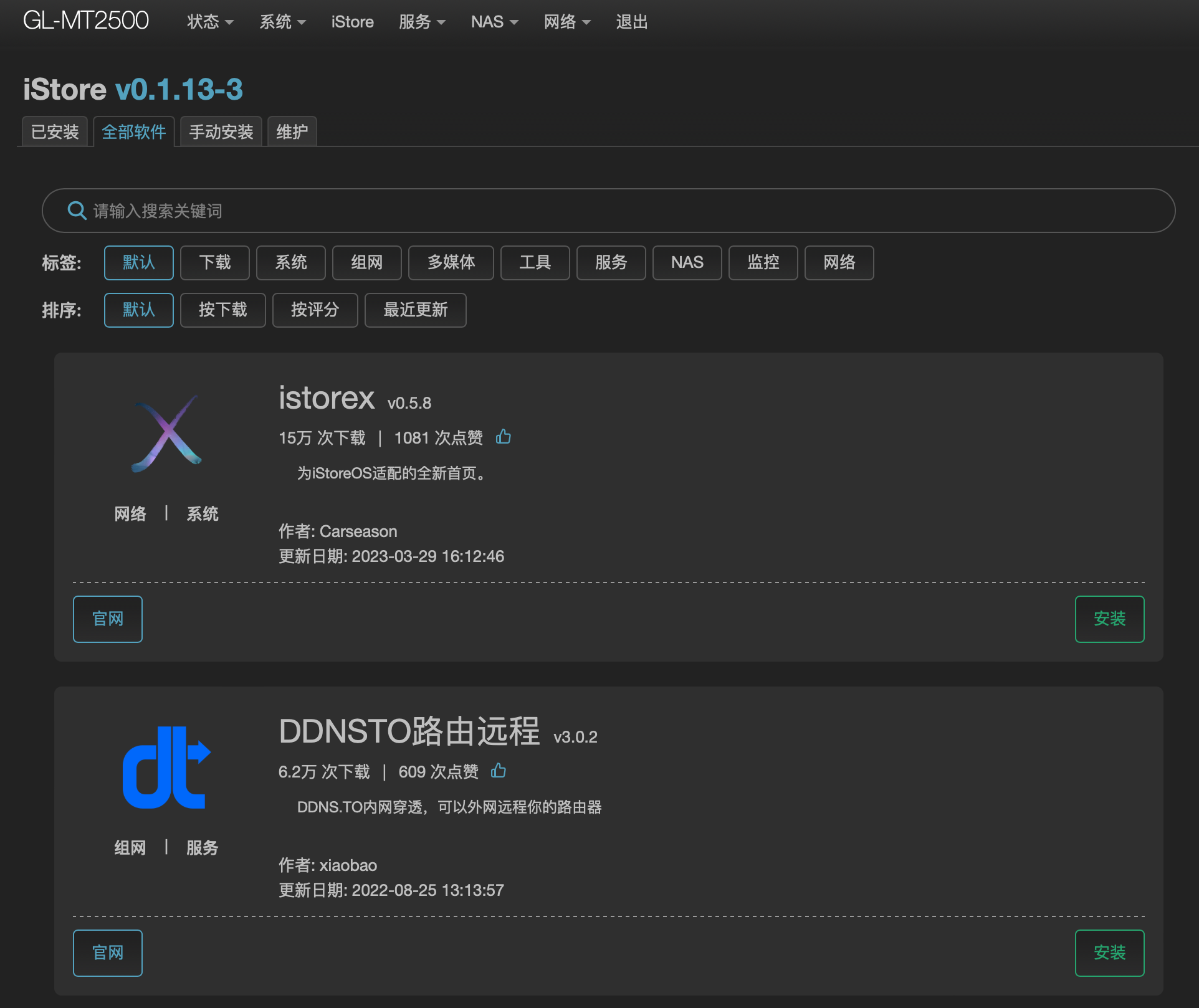Filter apps by 多媒体 tag
This screenshot has height=1008, width=1199.
(451, 262)
